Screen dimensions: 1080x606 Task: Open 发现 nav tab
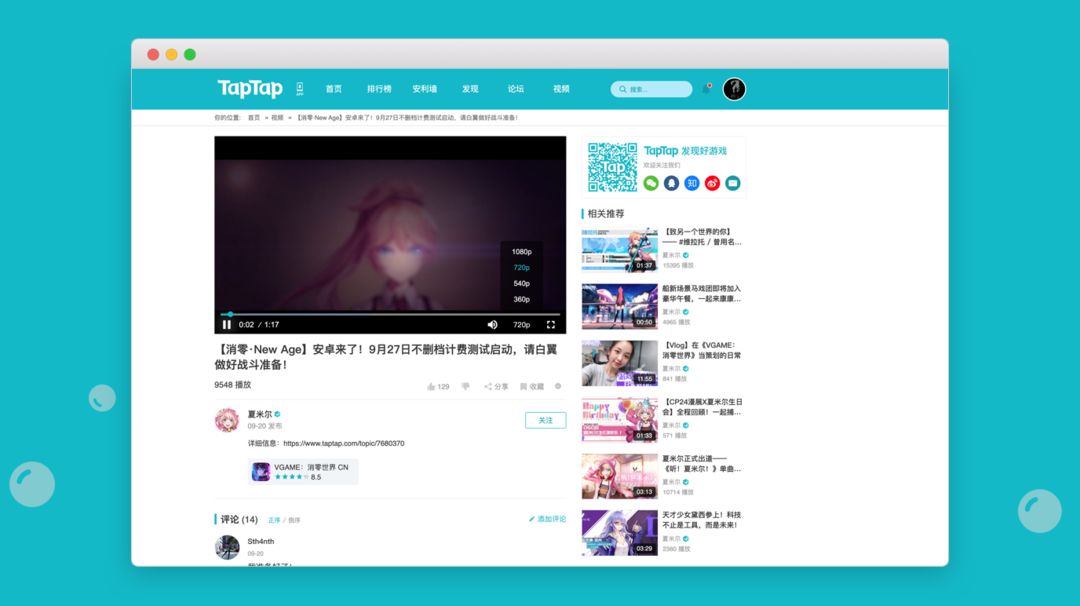[470, 89]
